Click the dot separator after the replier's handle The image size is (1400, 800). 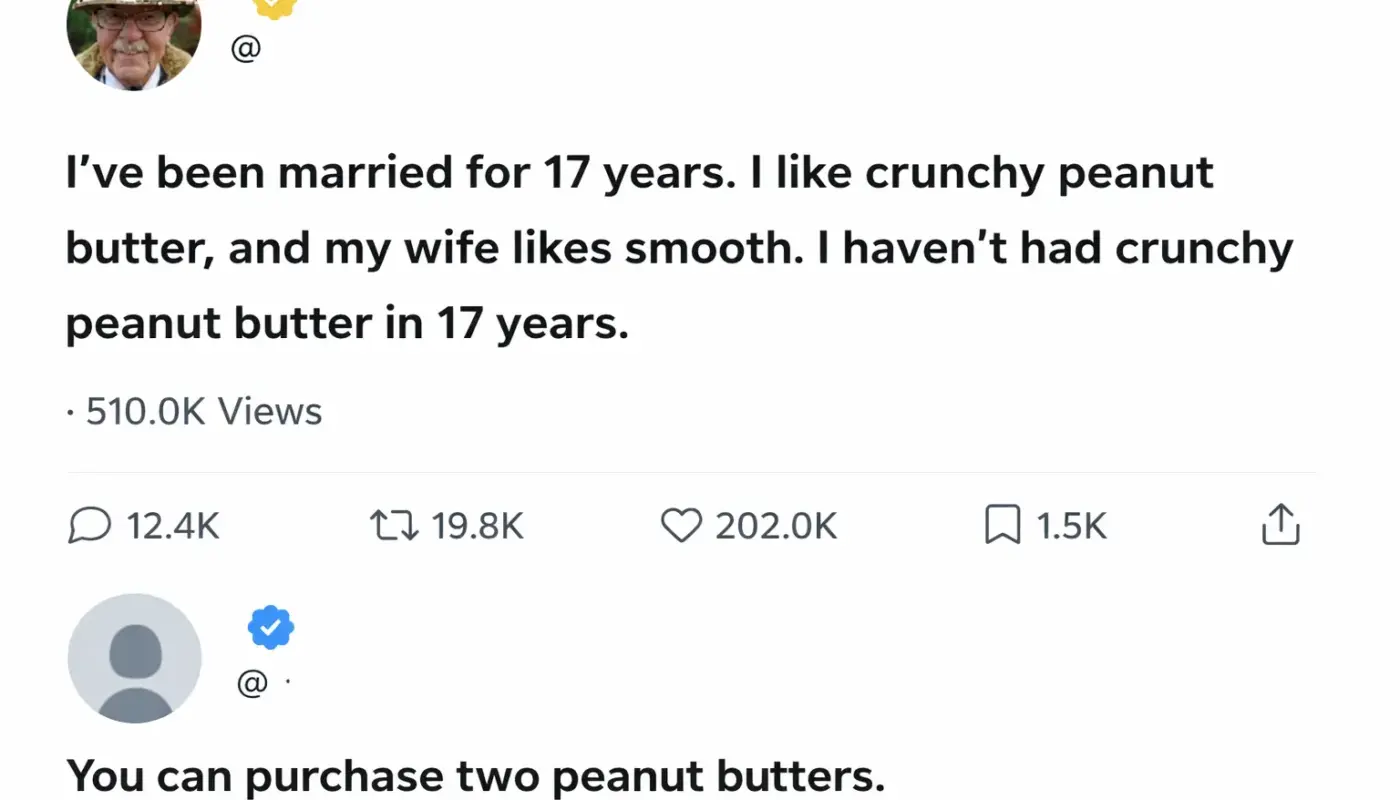(x=287, y=683)
